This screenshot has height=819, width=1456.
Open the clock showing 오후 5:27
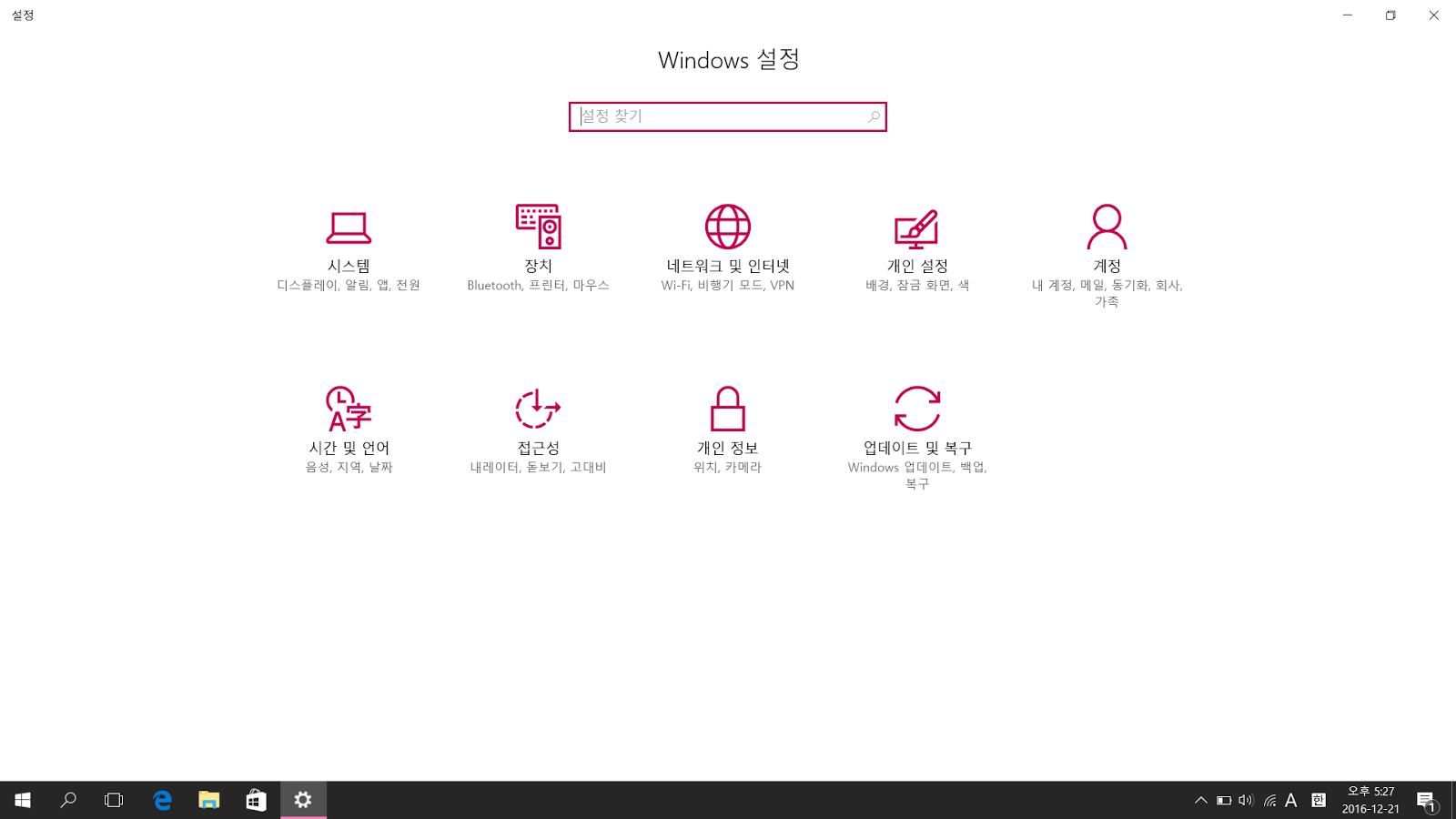(x=1370, y=800)
